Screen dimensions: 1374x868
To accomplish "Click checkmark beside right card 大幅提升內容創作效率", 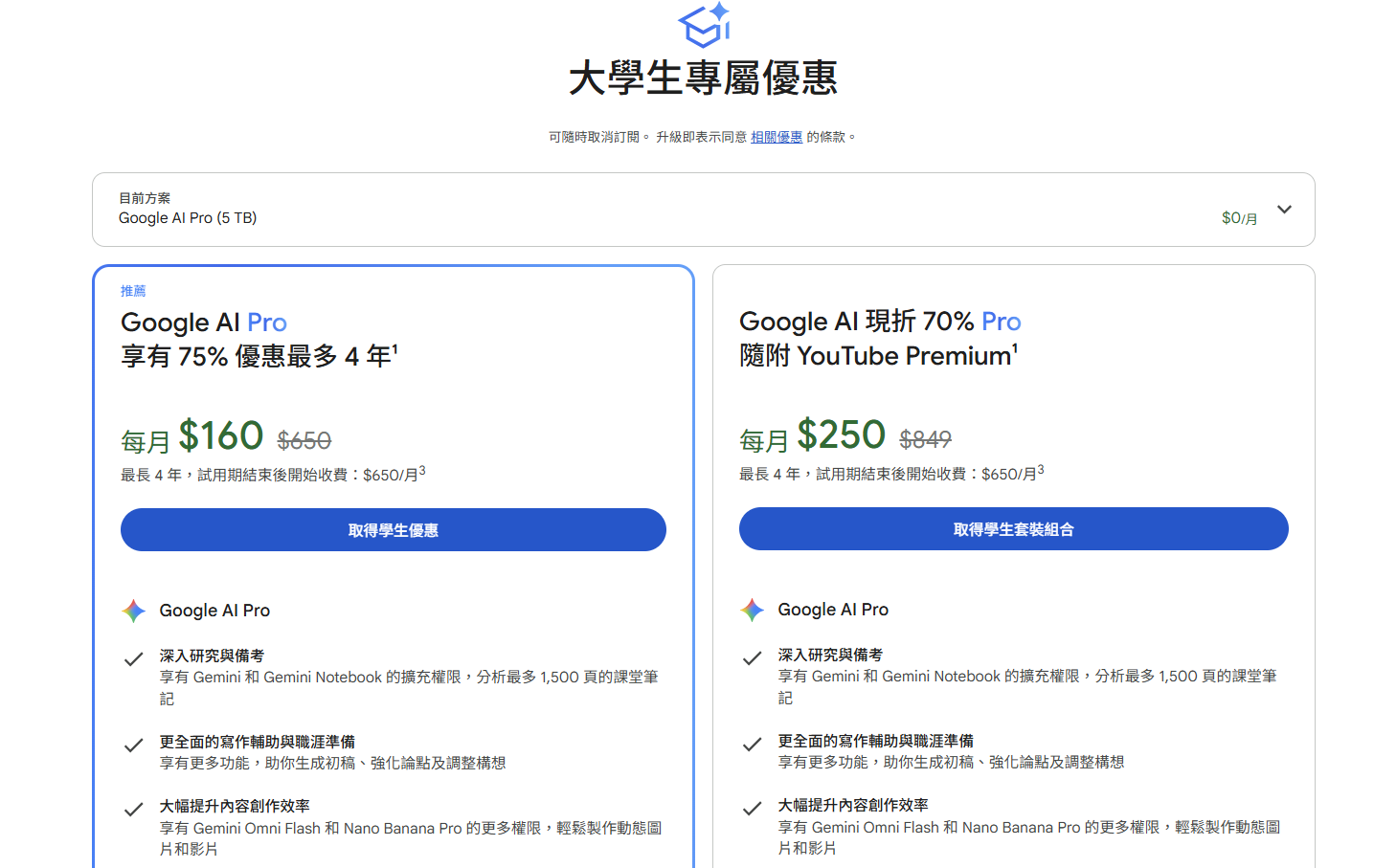I will point(753,808).
